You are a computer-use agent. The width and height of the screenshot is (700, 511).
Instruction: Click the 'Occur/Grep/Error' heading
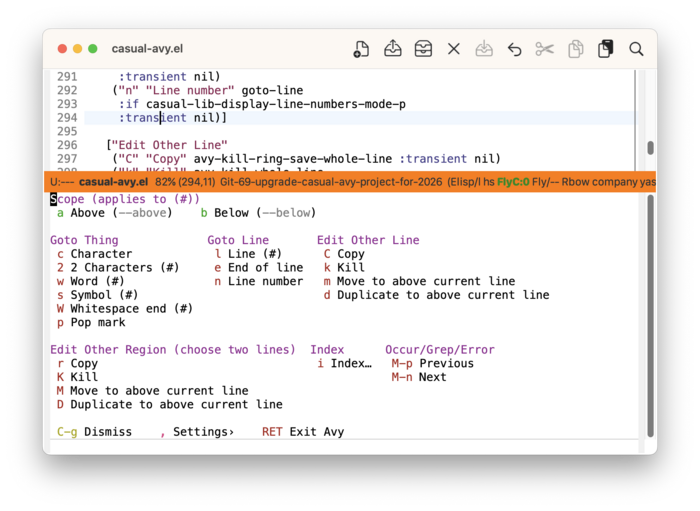(440, 350)
